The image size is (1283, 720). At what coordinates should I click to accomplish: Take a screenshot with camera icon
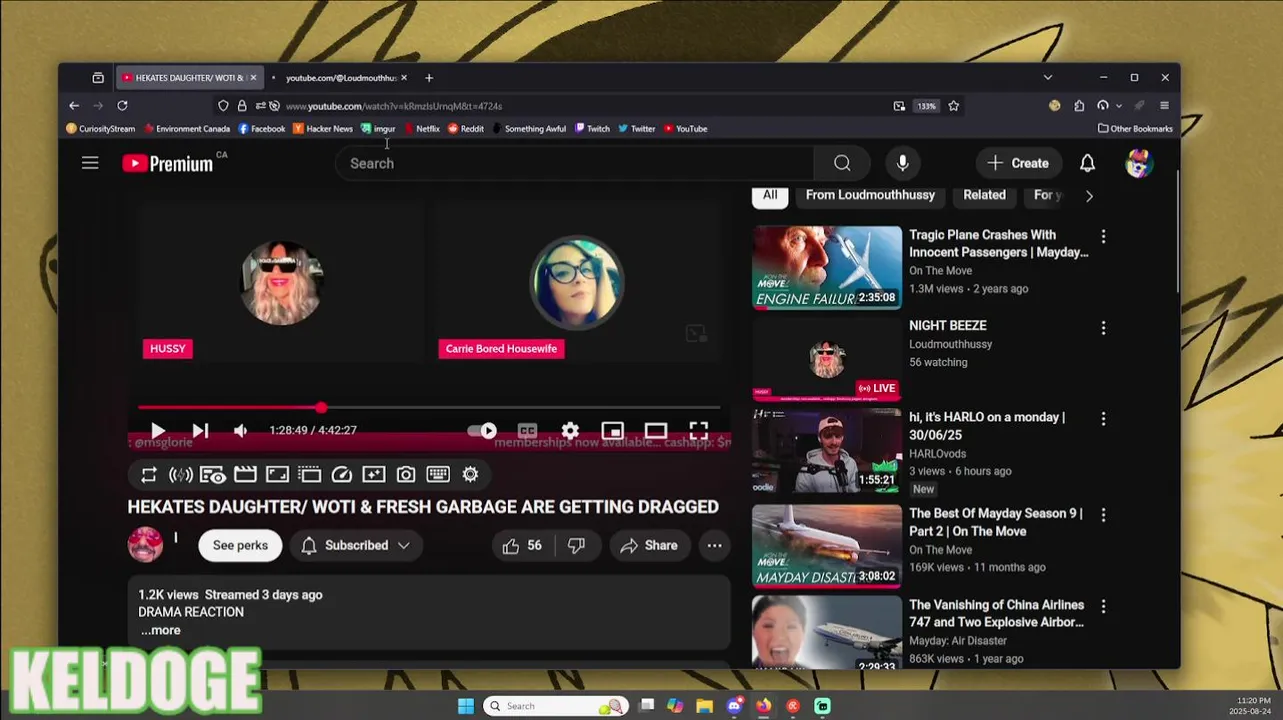[x=406, y=475]
